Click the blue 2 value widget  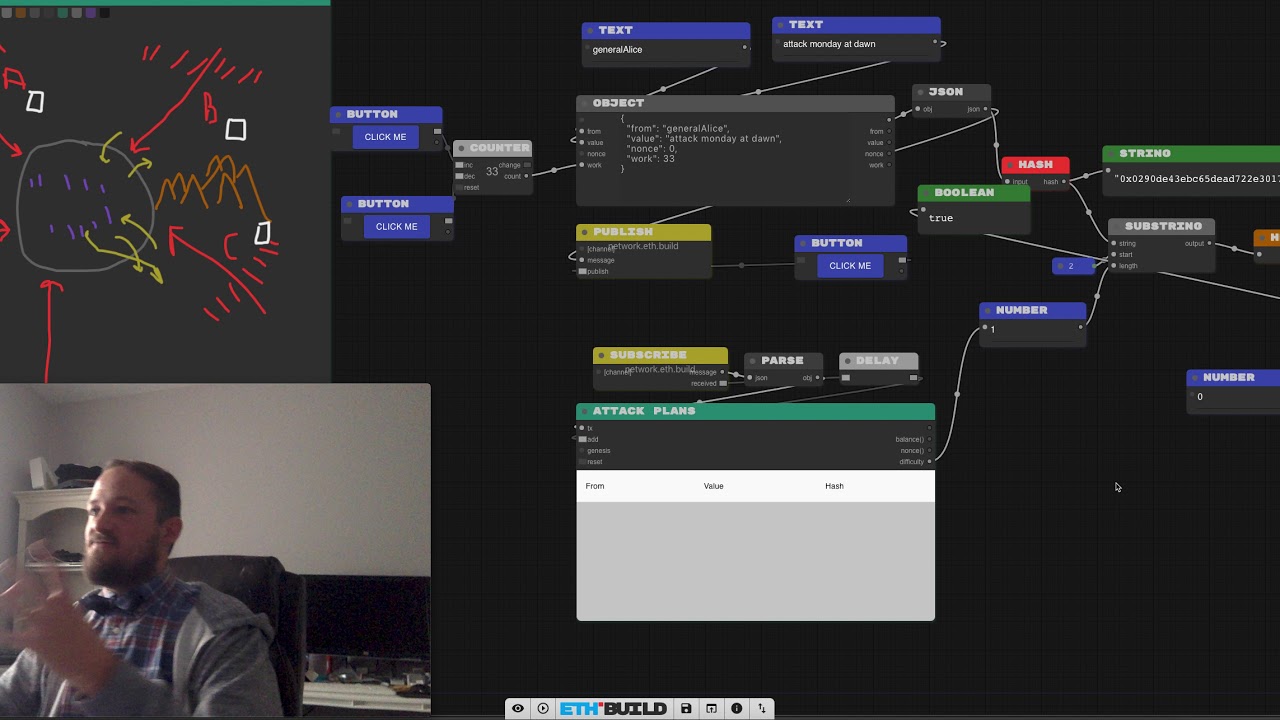[x=1071, y=266]
